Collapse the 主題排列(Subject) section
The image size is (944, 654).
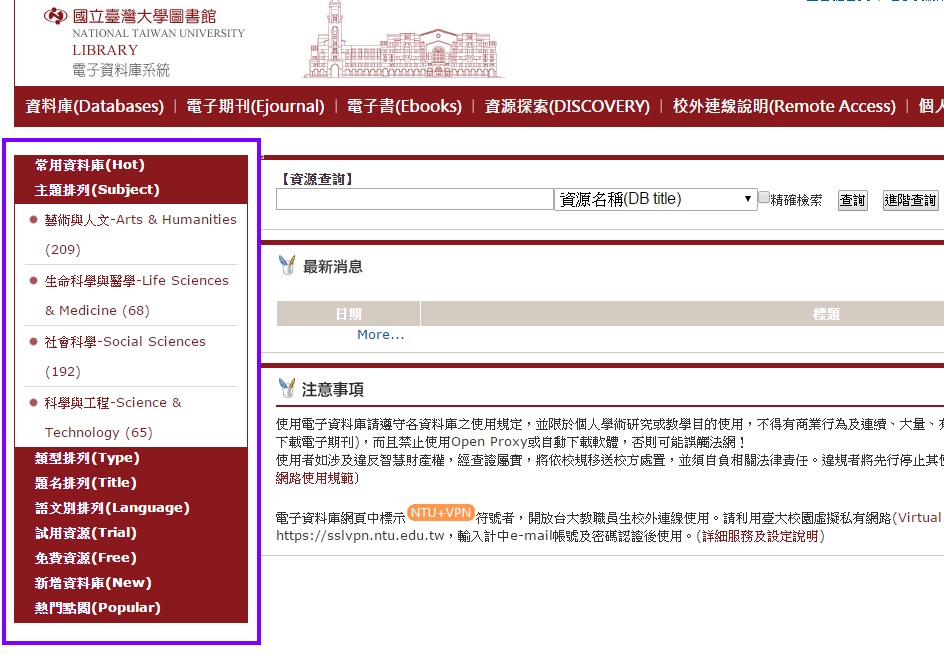pos(97,190)
